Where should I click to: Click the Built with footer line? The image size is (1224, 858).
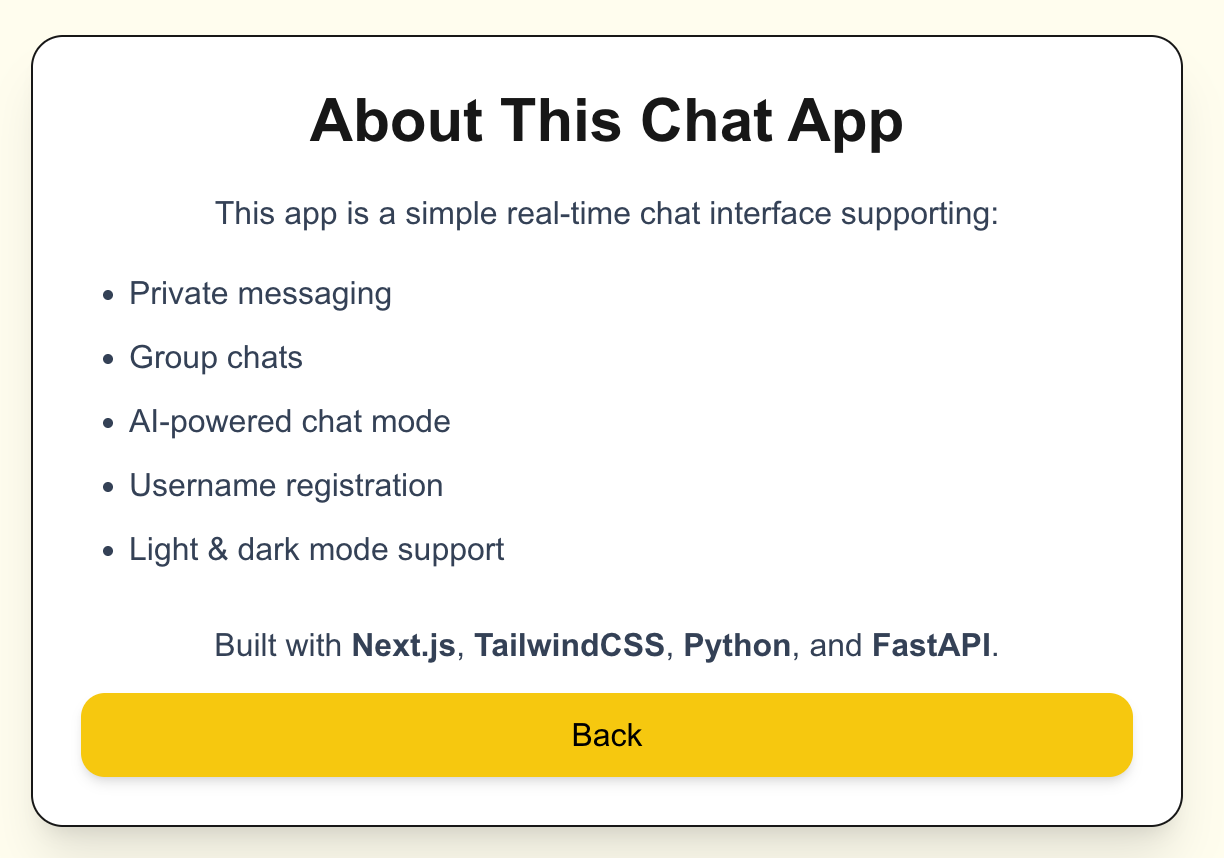point(606,645)
